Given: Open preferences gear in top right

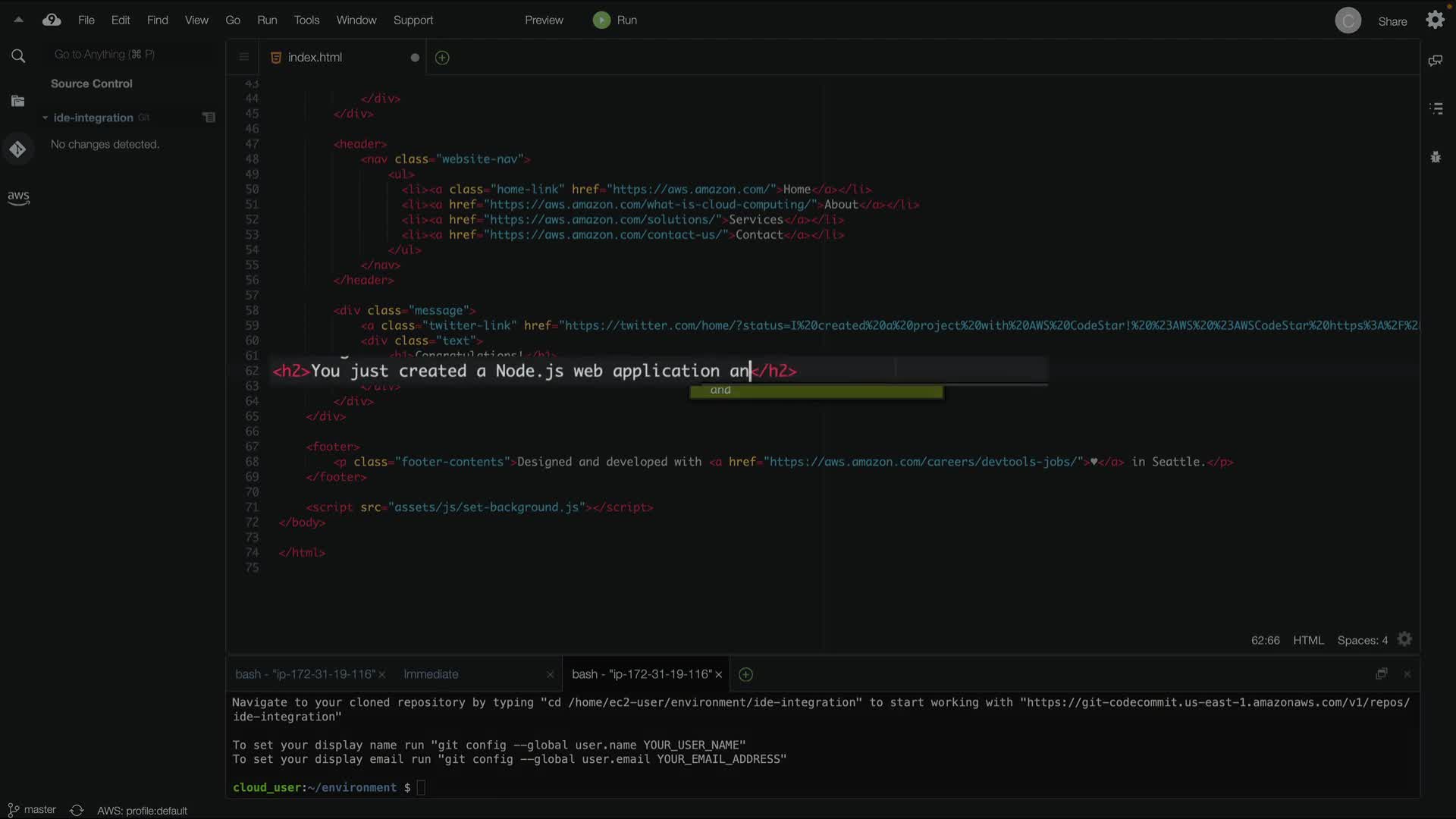Looking at the screenshot, I should click(1435, 20).
